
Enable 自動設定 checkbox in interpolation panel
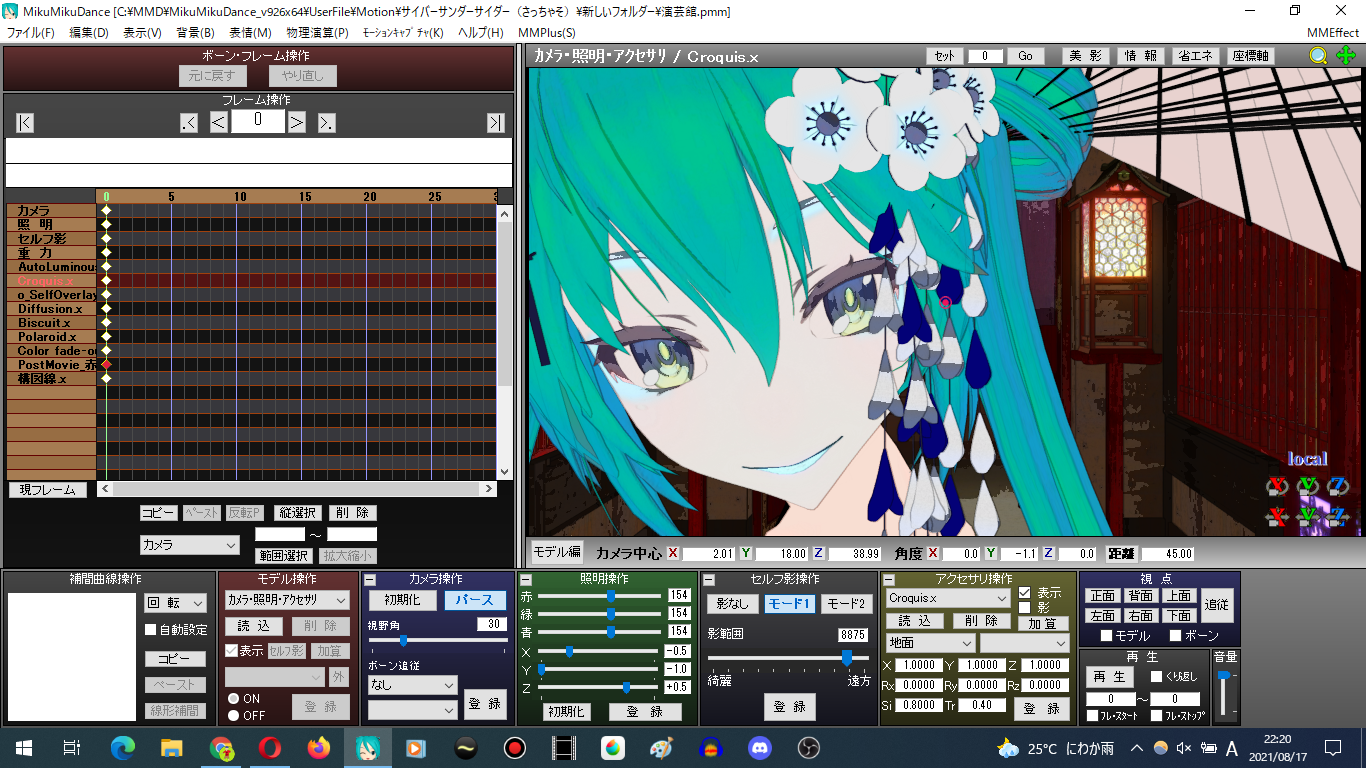click(x=151, y=630)
